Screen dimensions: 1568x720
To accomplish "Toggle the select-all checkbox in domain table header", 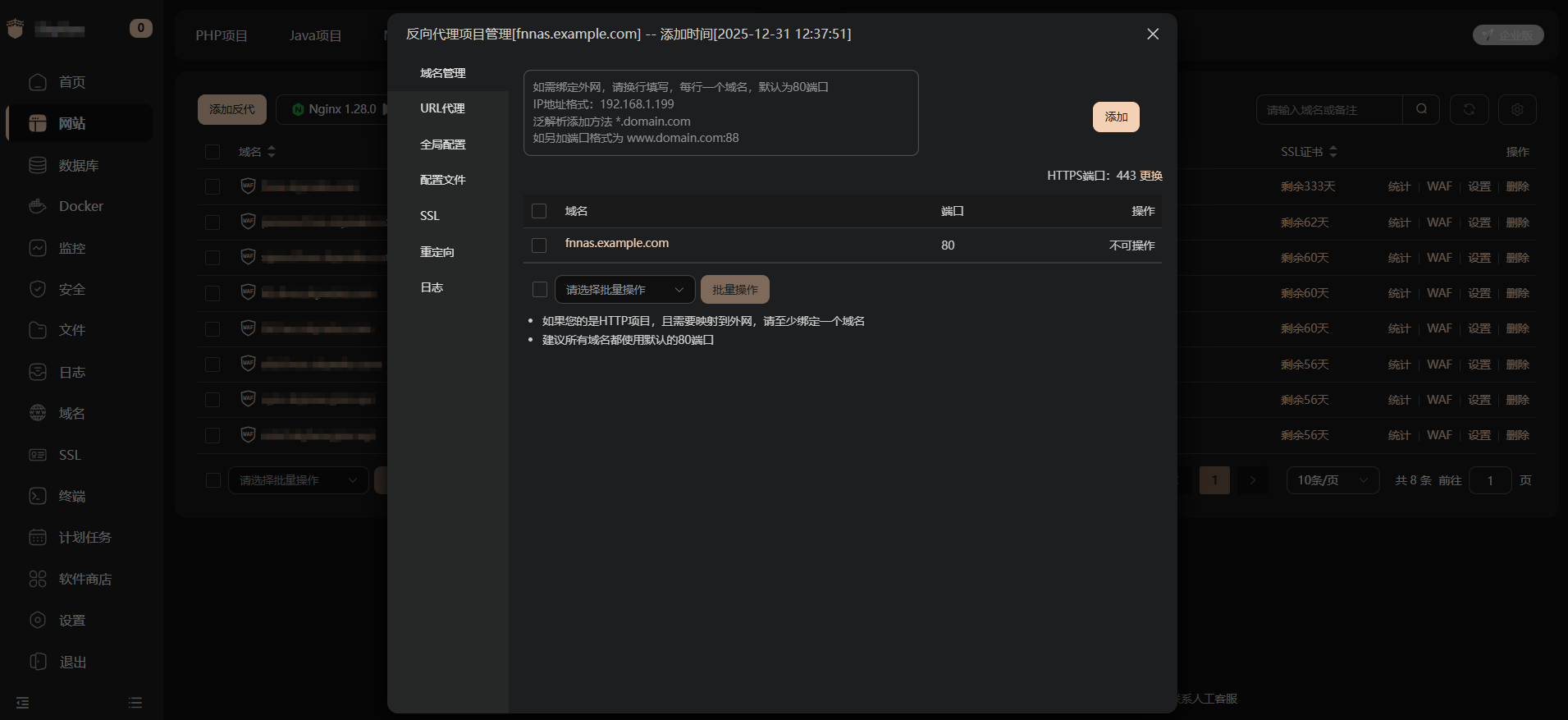I will (x=539, y=211).
